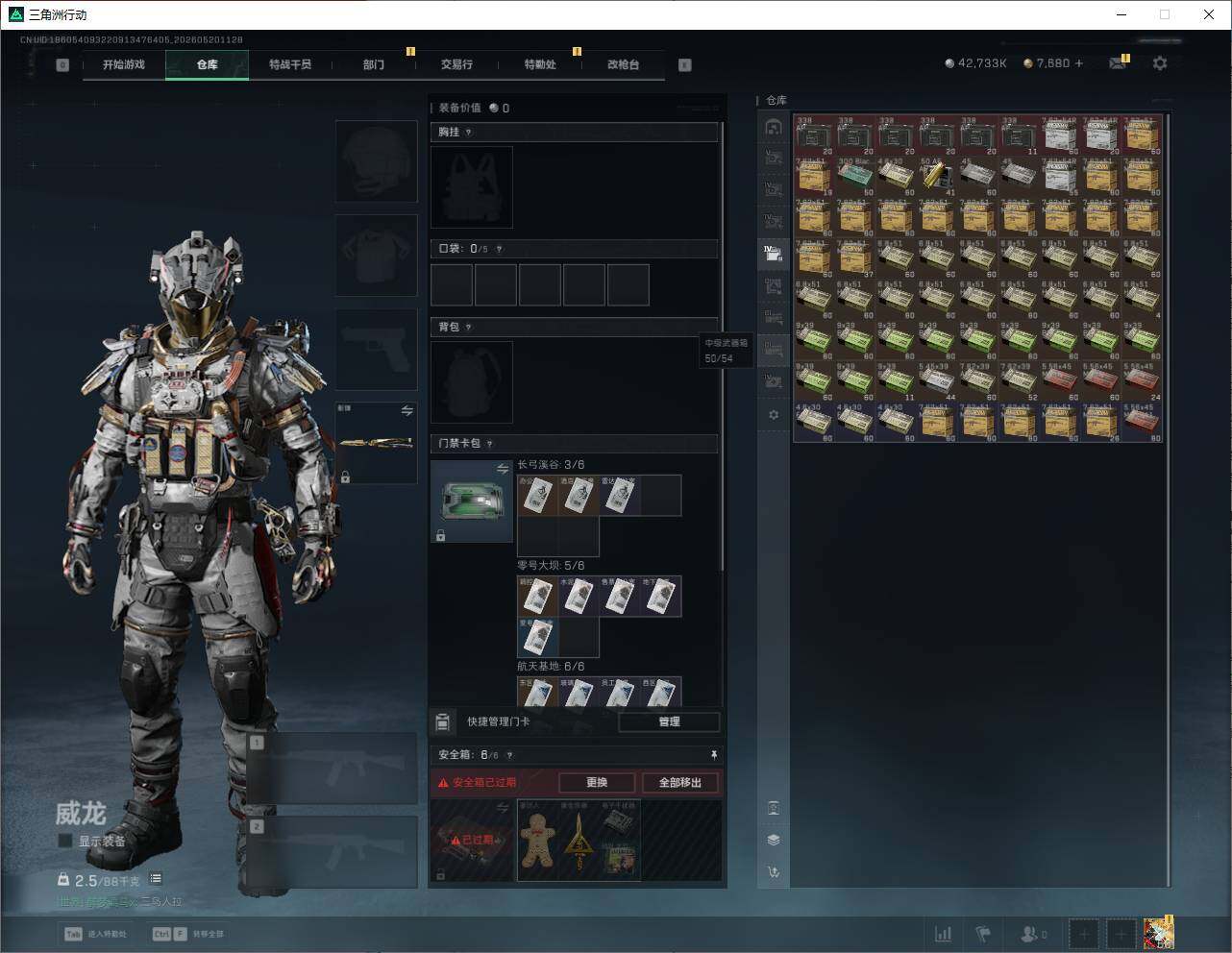Click the 装备价值 label
Image resolution: width=1232 pixels, height=953 pixels.
tap(460, 108)
